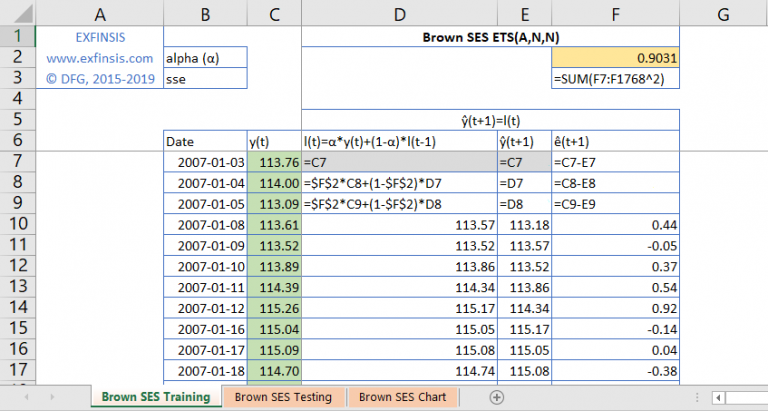
Task: Click the Brown SES ETS(A,N,N) title cell
Action: 490,37
